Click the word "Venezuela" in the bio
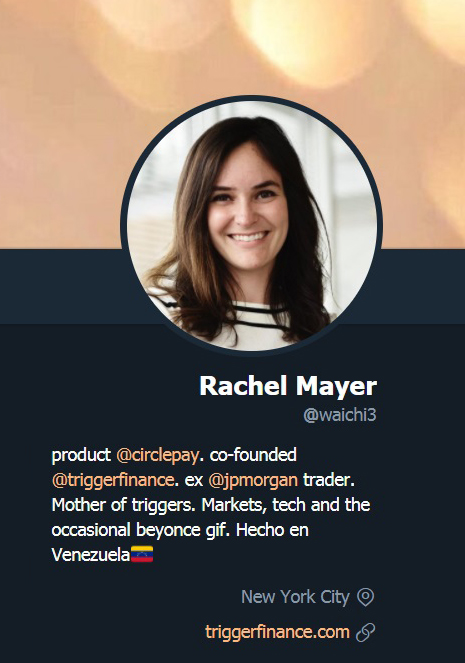 90,554
